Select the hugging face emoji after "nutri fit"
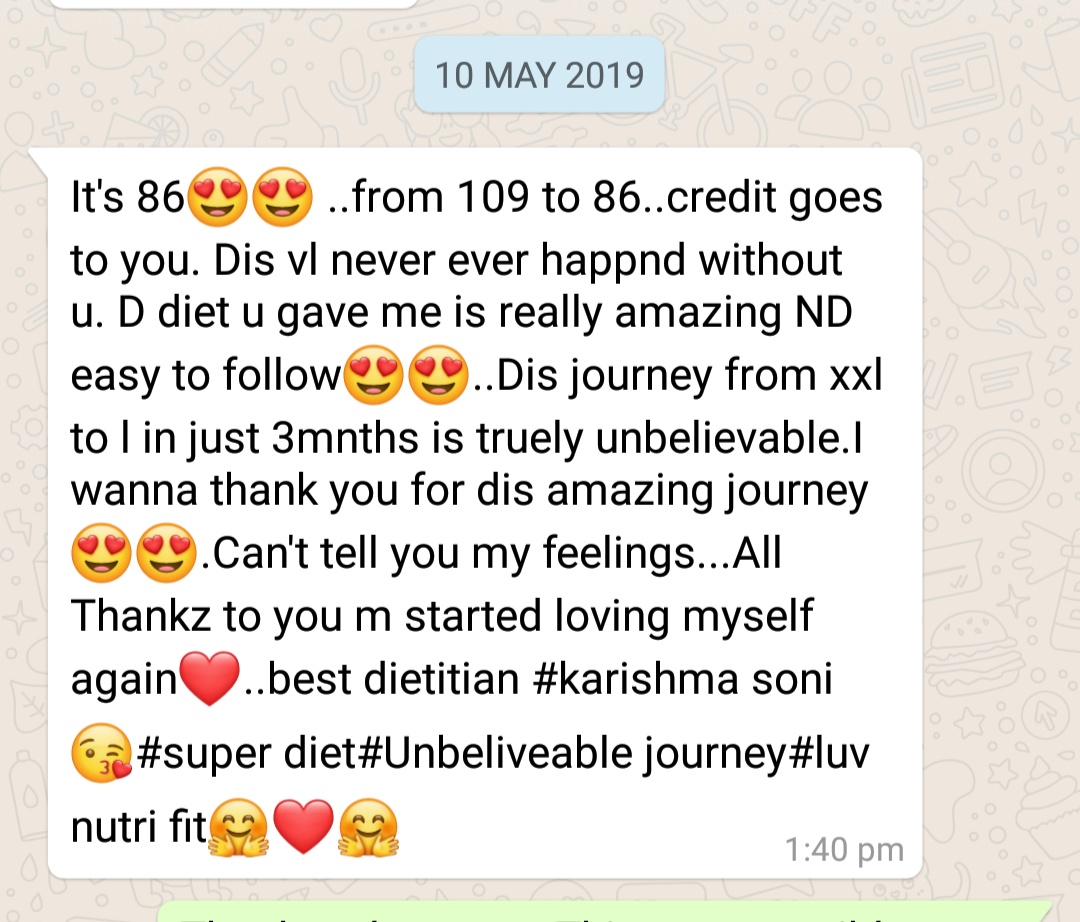Viewport: 1080px width, 922px height. [x=238, y=826]
